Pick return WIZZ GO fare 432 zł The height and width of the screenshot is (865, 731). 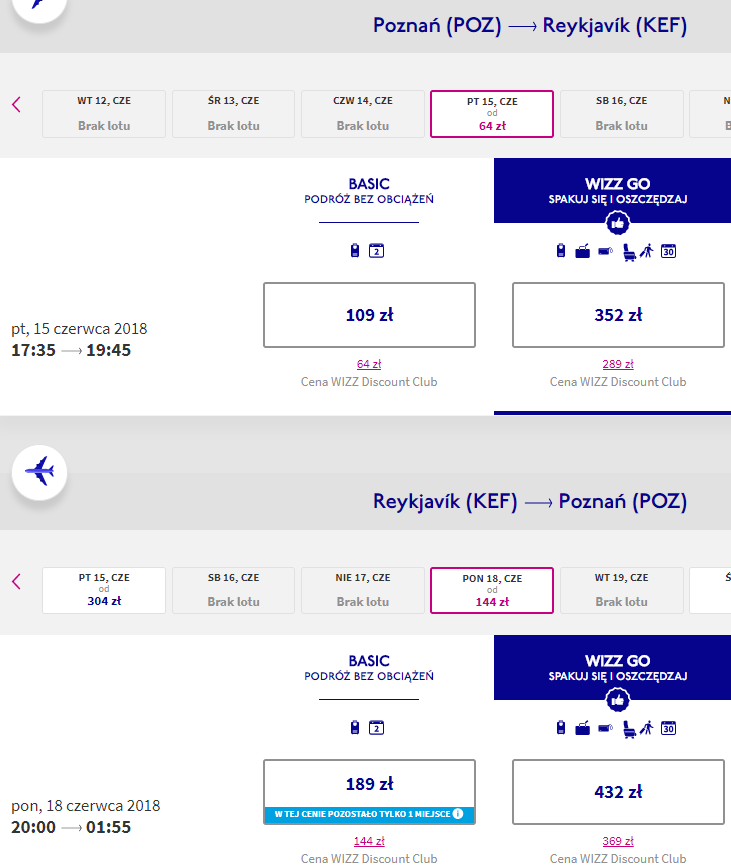click(618, 792)
